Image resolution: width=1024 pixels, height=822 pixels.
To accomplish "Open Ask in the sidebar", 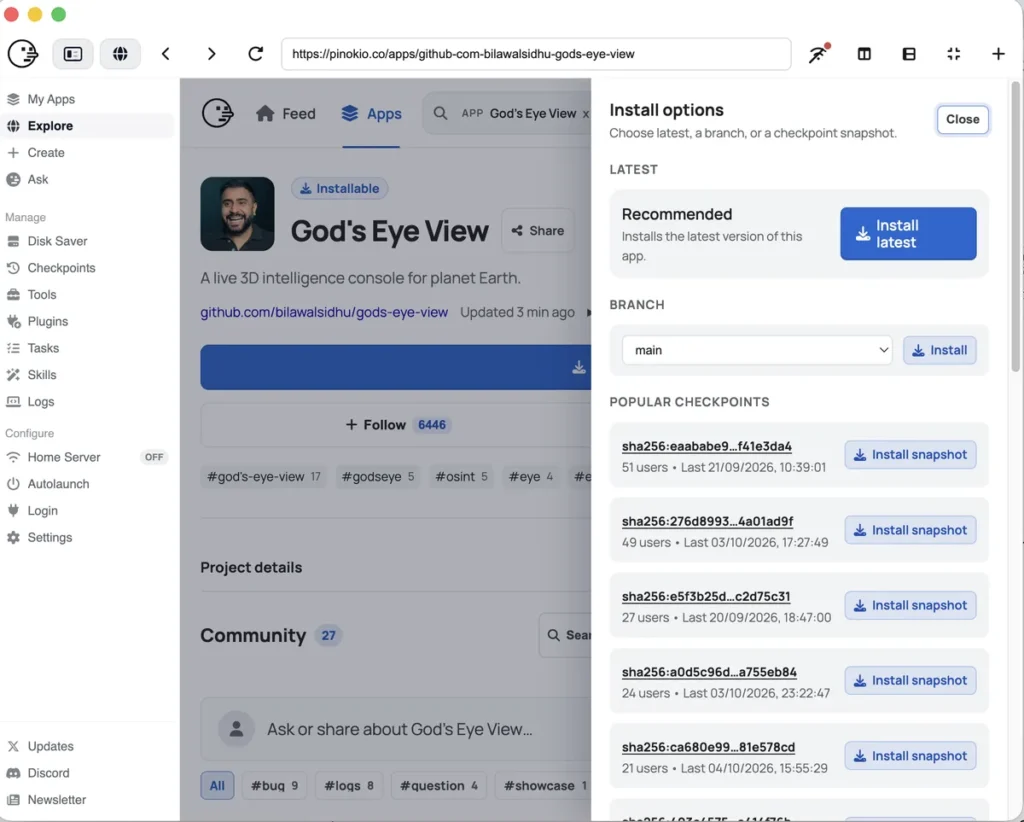I will pos(87,180).
